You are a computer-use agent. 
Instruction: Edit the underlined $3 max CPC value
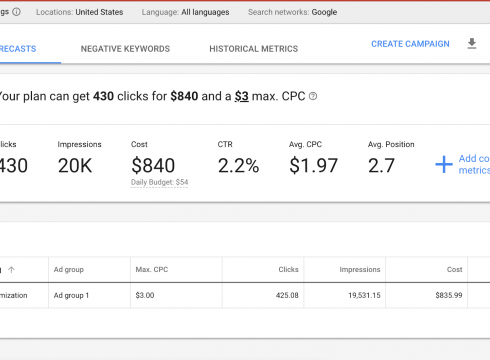pyautogui.click(x=242, y=96)
